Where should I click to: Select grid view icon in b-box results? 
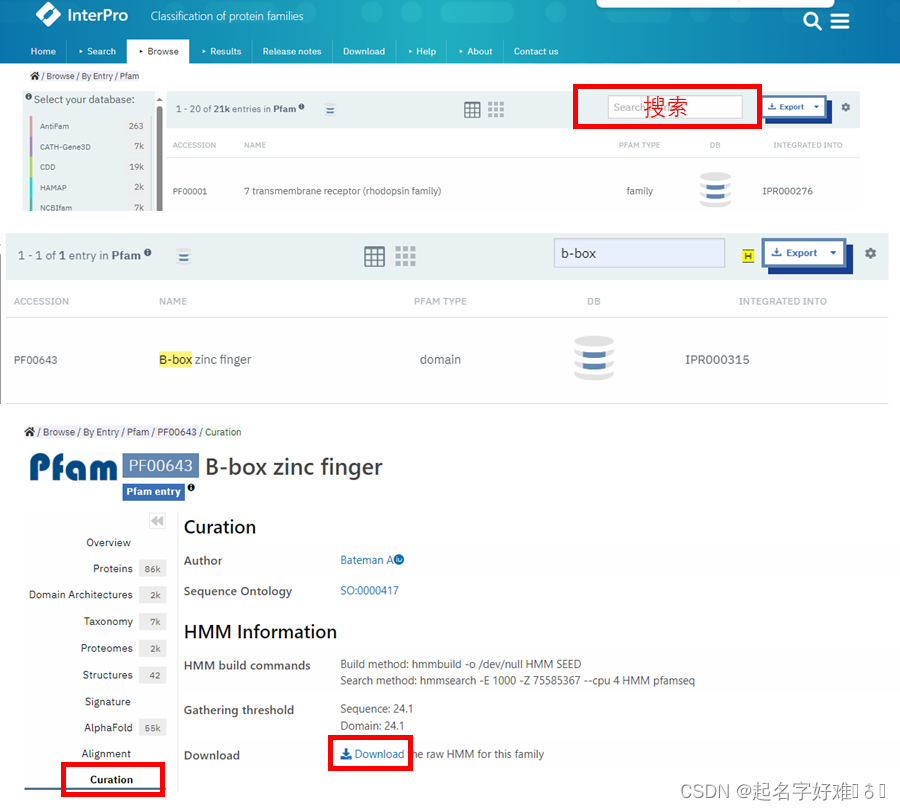405,256
